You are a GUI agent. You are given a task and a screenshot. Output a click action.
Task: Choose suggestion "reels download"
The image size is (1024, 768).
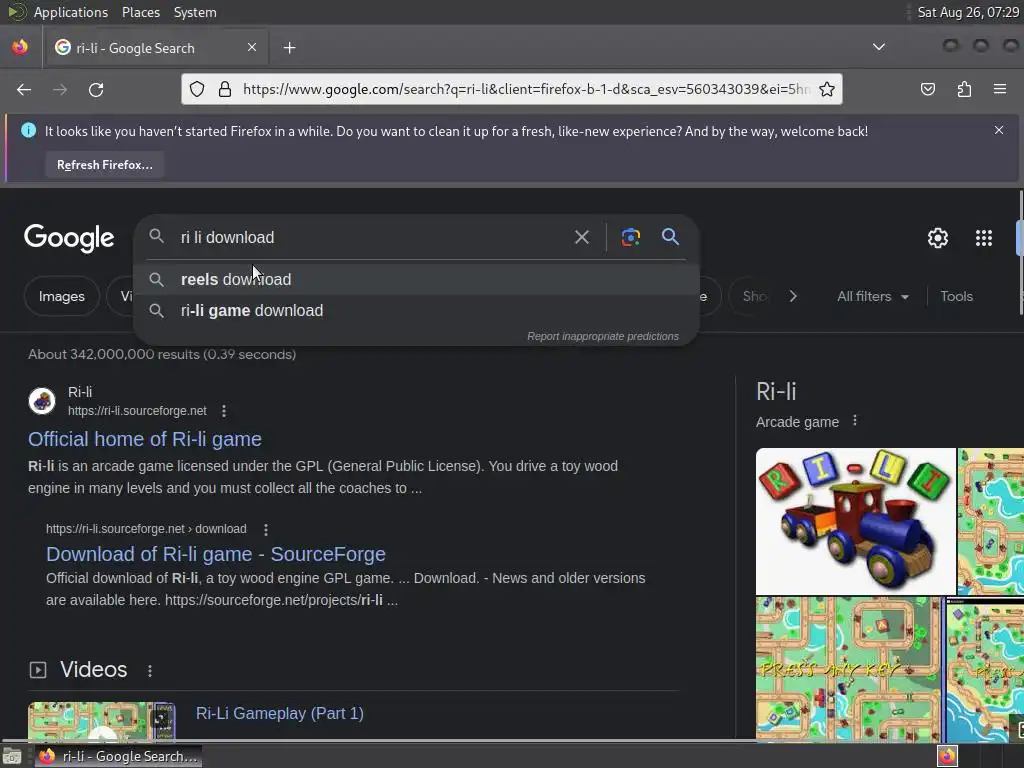click(x=417, y=280)
